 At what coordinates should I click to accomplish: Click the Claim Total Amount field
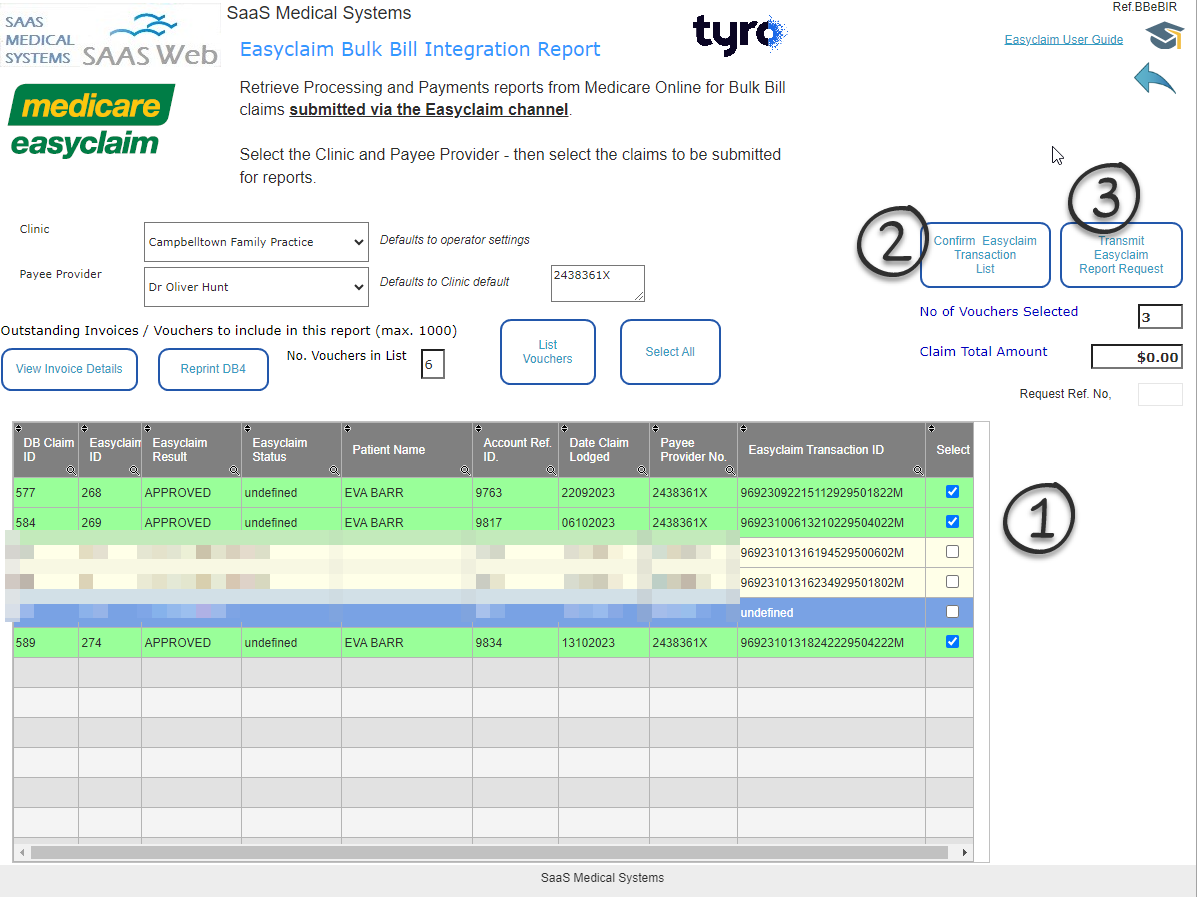[1137, 357]
